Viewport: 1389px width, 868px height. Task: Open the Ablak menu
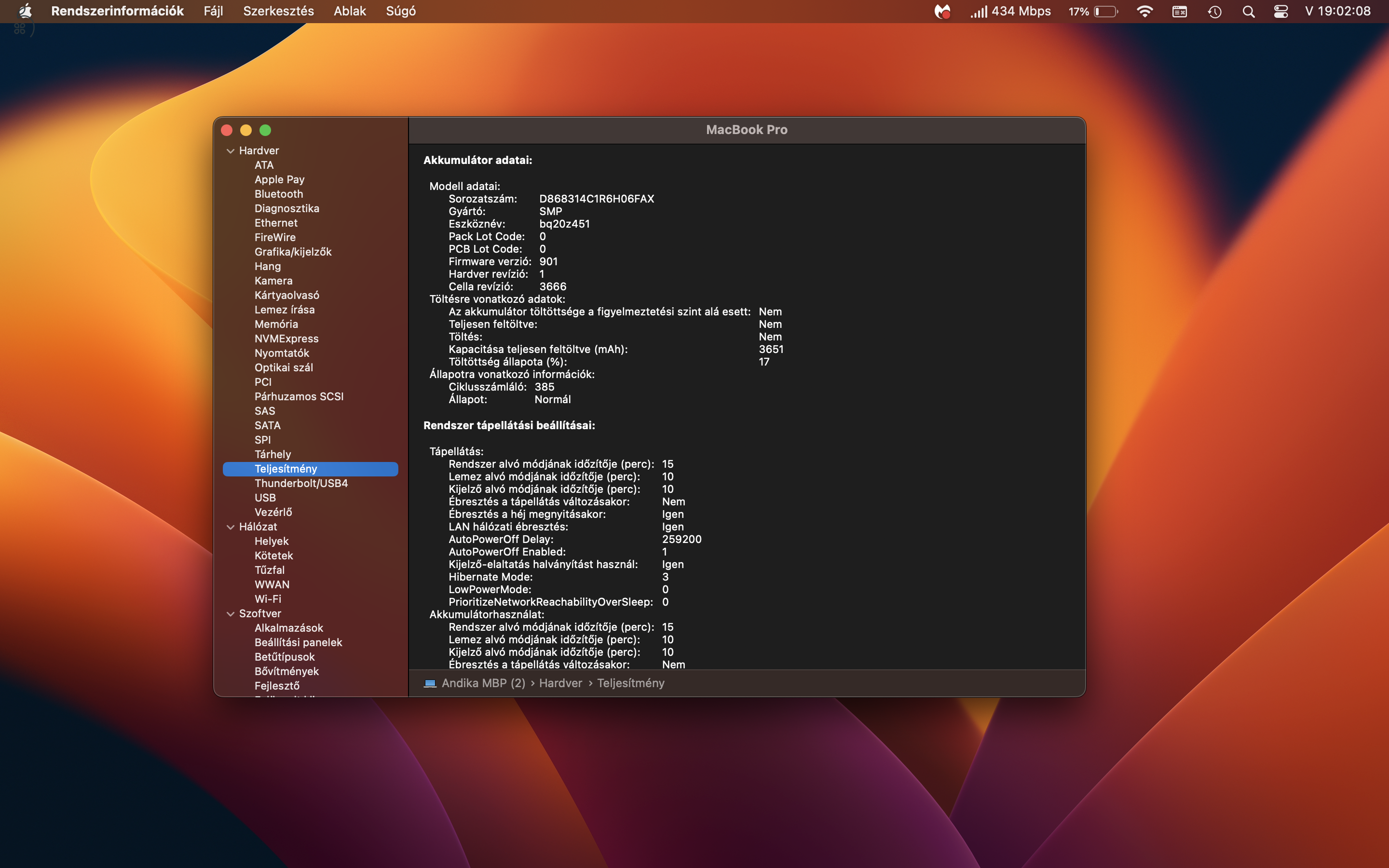pos(350,11)
